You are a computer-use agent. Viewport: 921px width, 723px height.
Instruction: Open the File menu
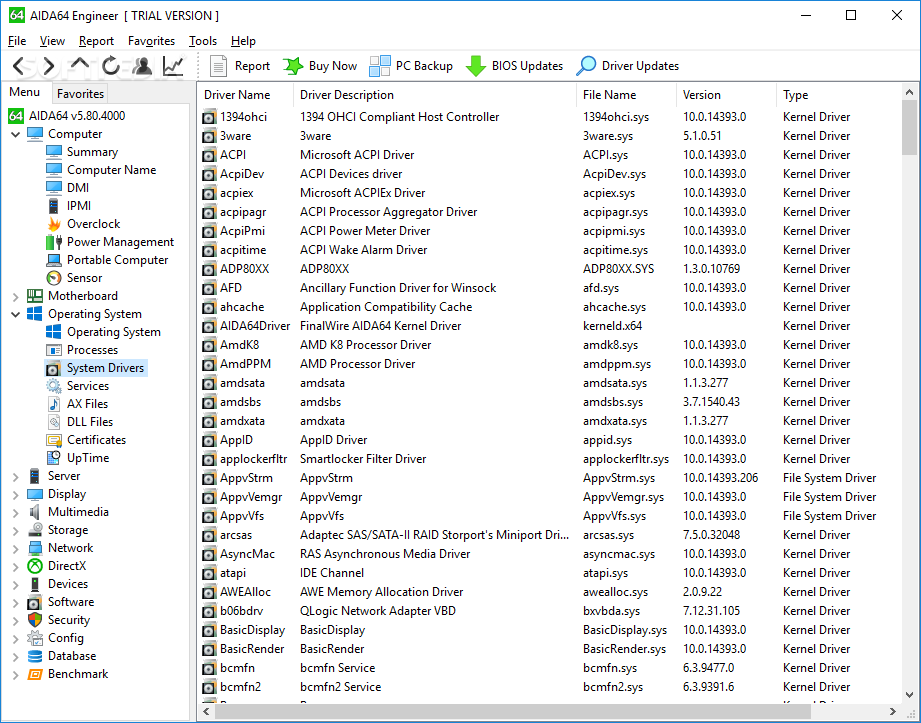(x=17, y=41)
